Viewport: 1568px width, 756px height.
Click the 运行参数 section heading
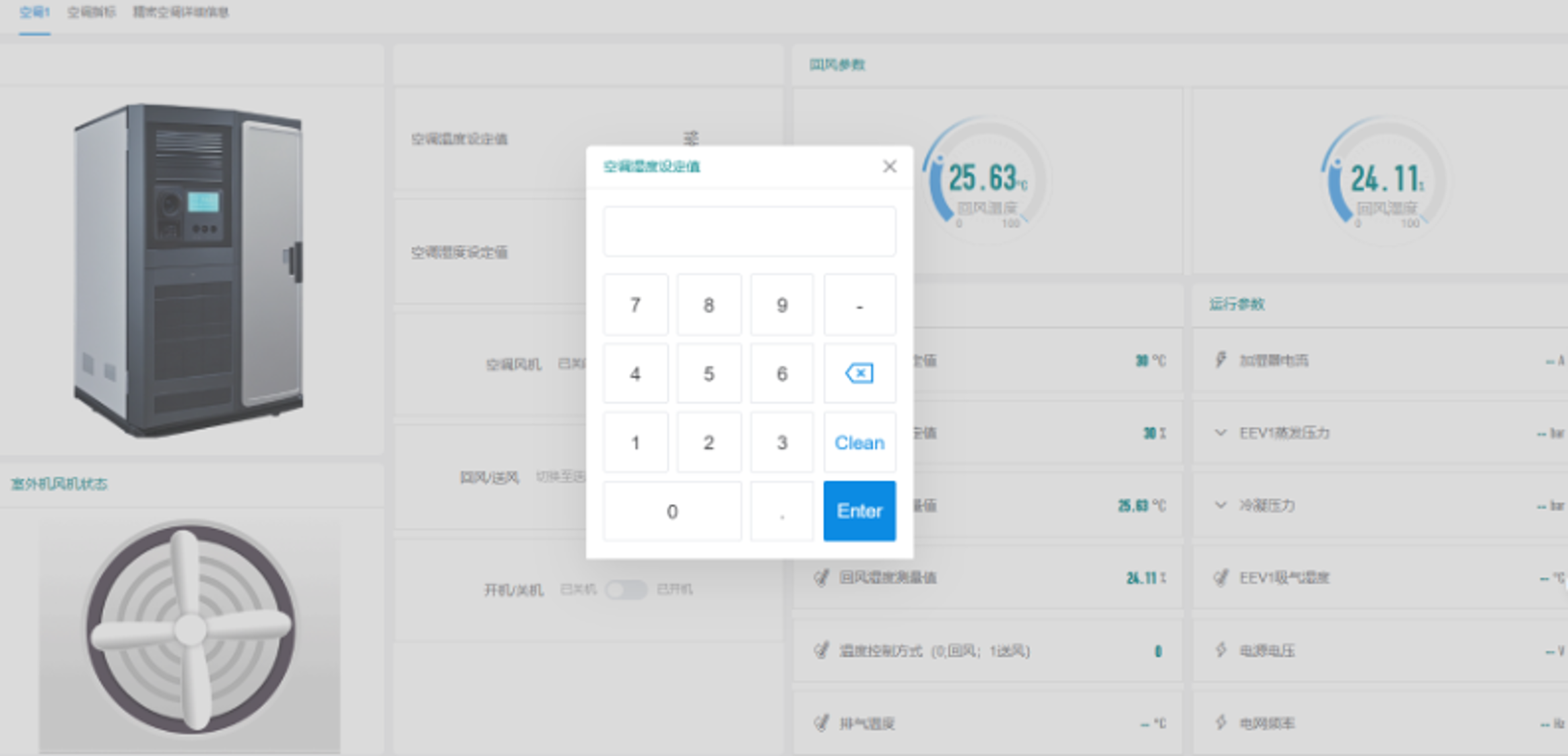pyautogui.click(x=1237, y=304)
